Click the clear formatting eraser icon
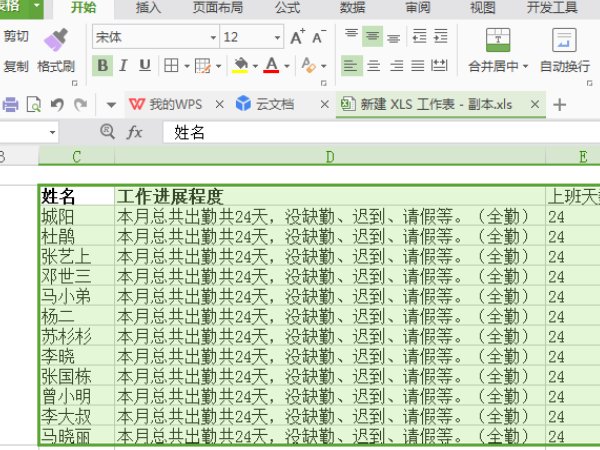The image size is (600, 450). (x=308, y=65)
